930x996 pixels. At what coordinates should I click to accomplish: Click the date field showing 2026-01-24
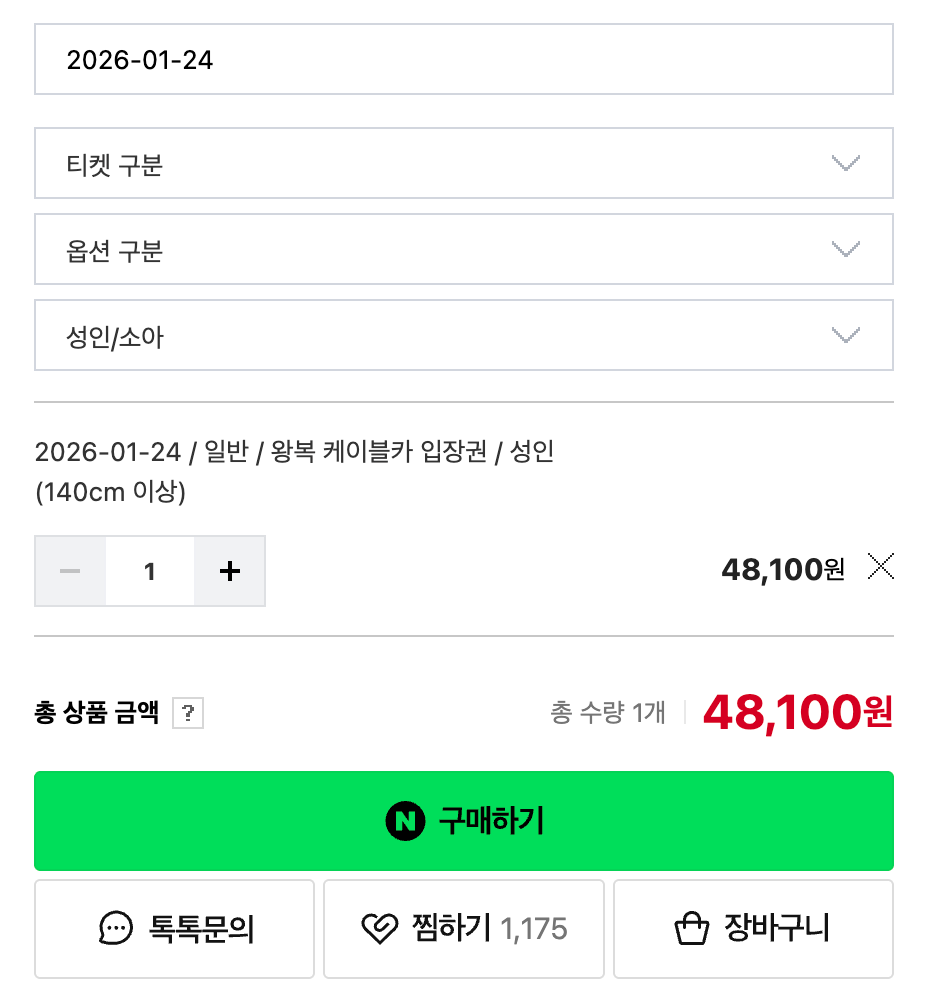(x=463, y=60)
